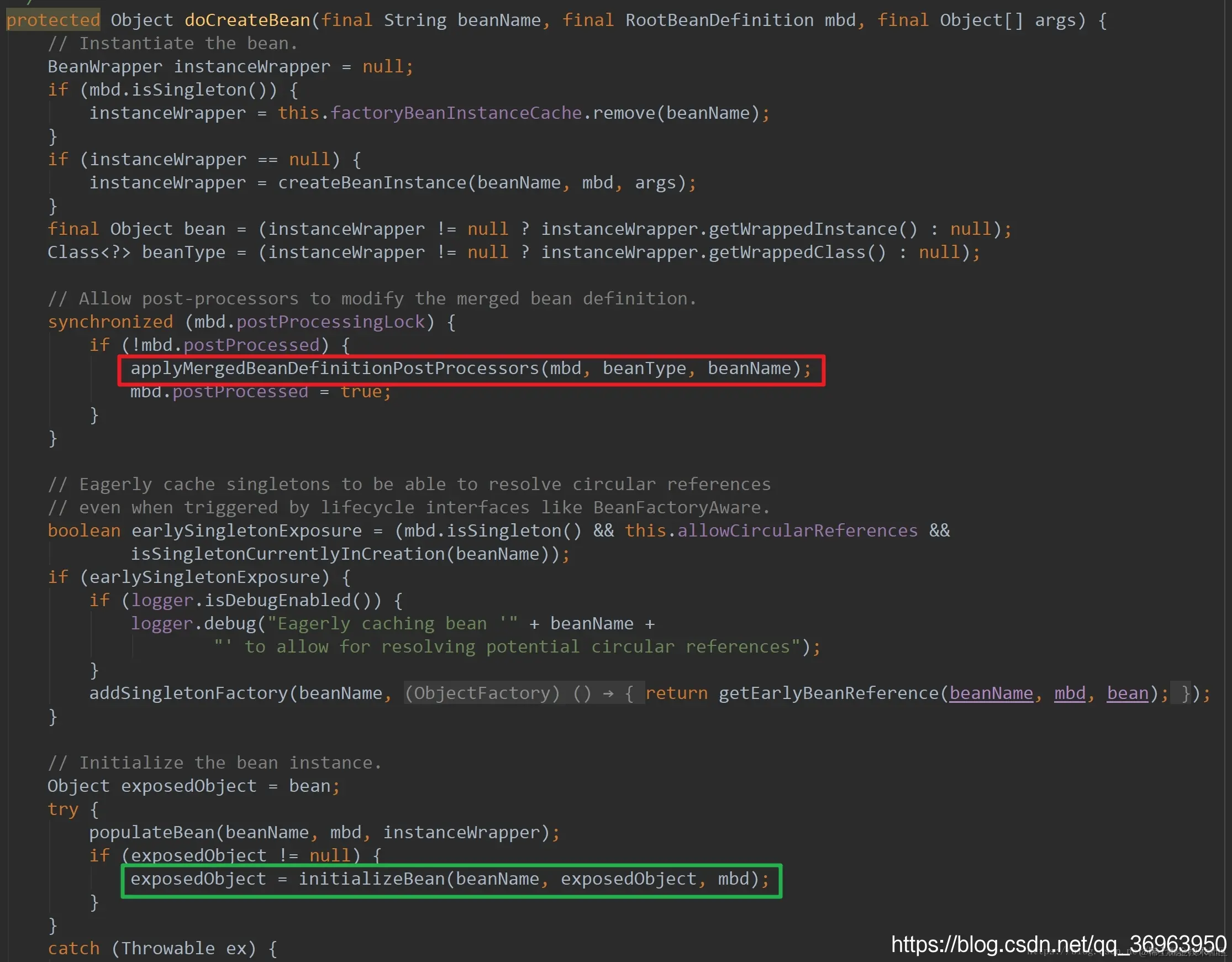Click the isSingletonCurrentlyInCreation call

point(288,554)
